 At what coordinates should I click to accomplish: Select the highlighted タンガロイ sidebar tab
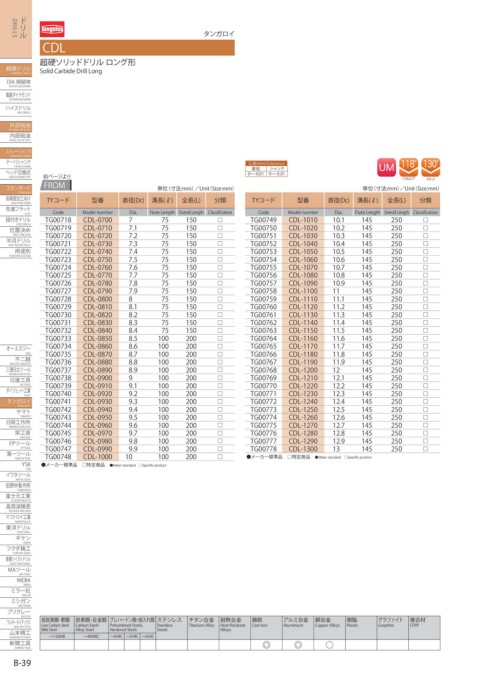coord(16,402)
